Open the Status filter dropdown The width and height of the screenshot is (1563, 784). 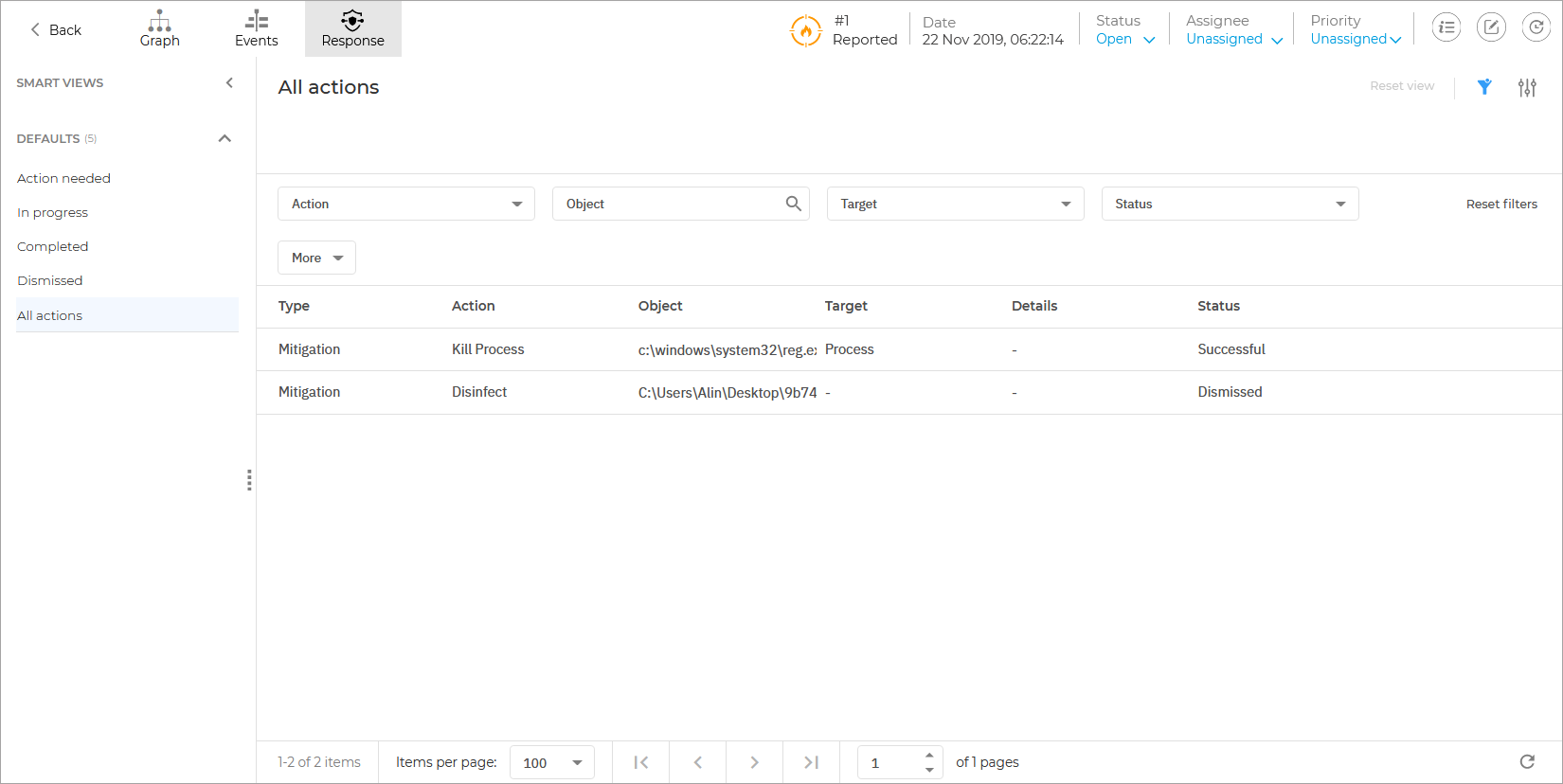click(x=1231, y=204)
